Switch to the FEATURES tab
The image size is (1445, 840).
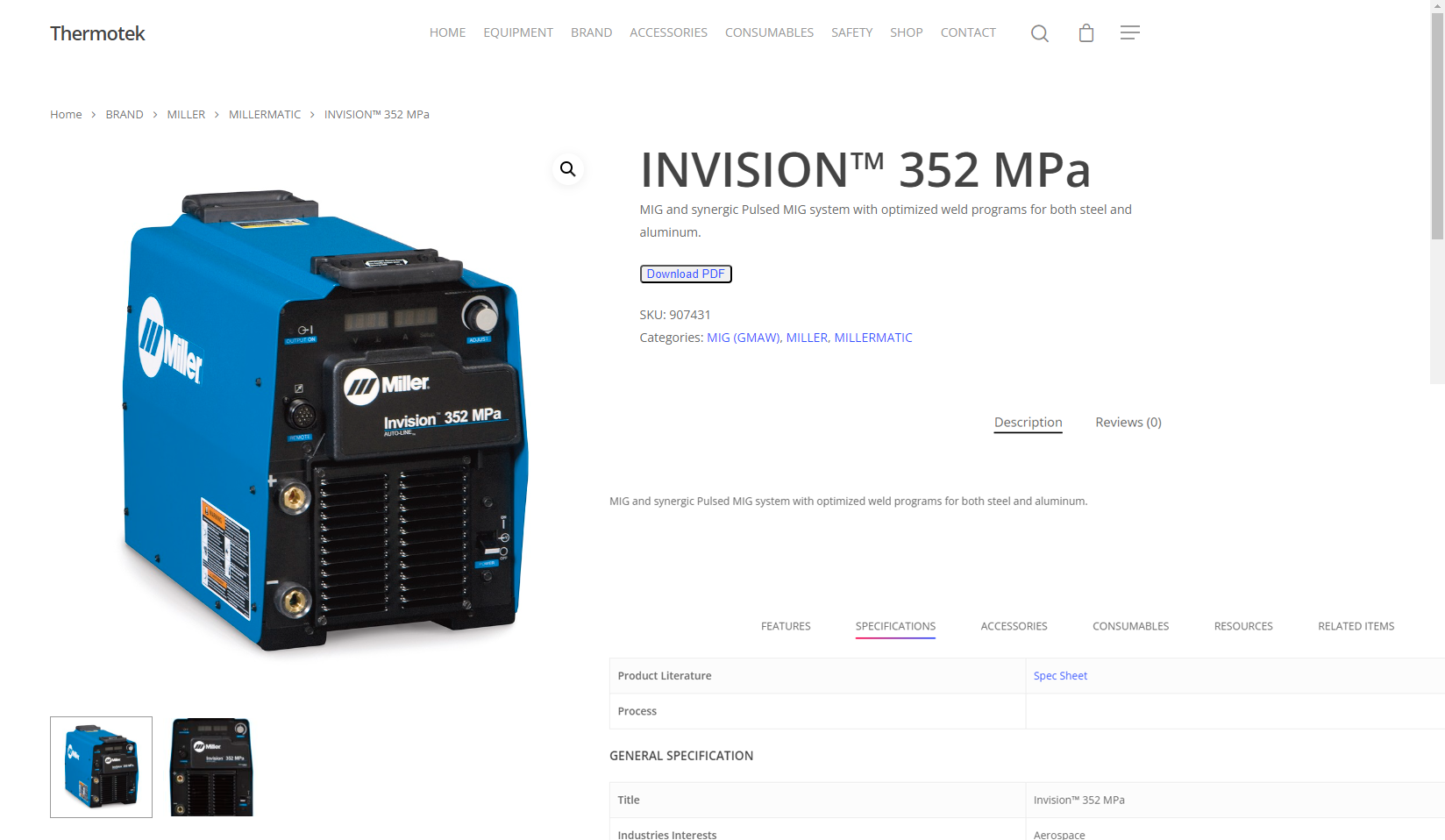pos(786,626)
